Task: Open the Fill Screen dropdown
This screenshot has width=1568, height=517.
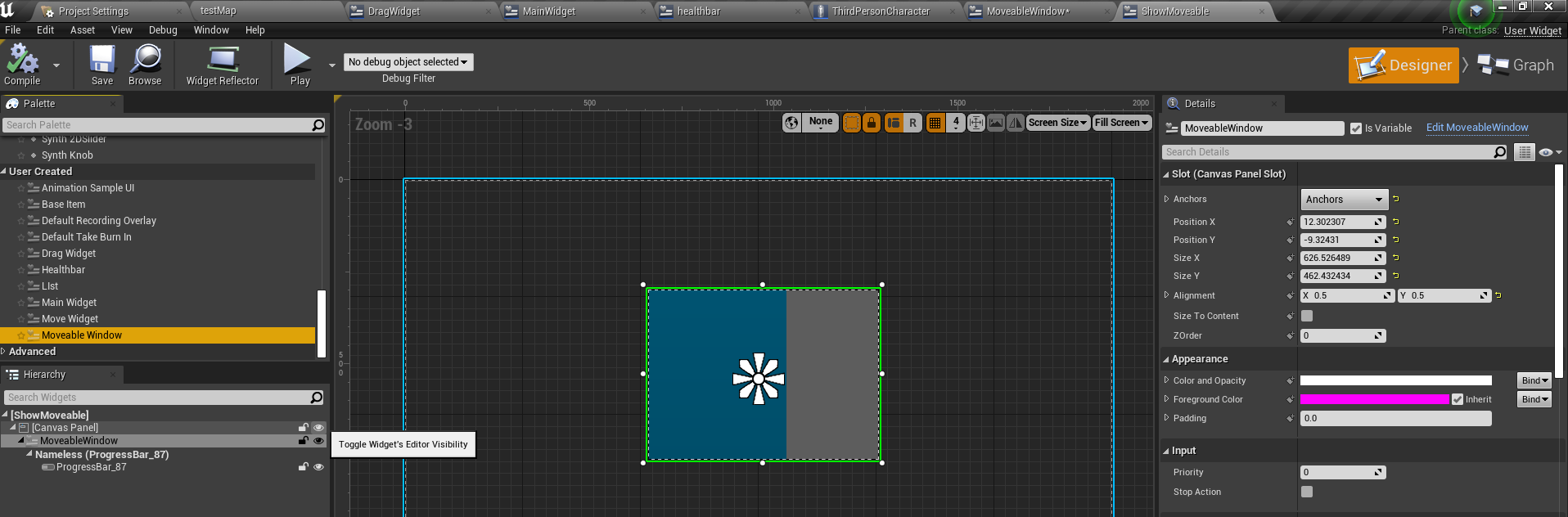Action: [1122, 123]
